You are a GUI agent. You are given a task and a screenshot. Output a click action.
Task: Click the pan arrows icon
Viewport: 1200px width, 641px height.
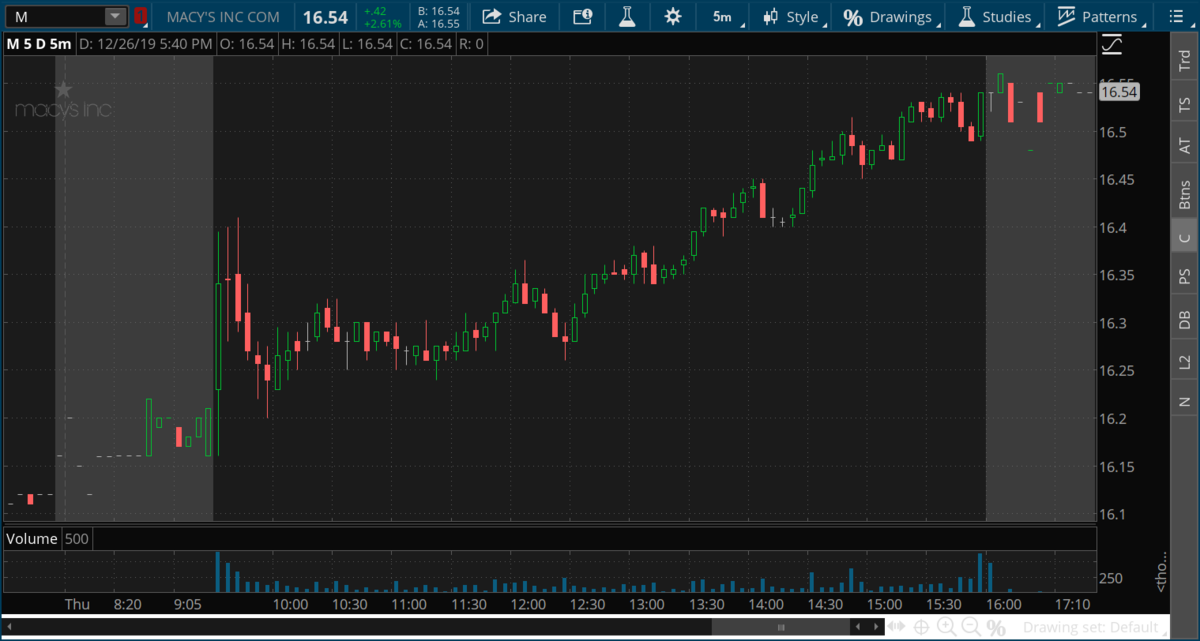[894, 627]
